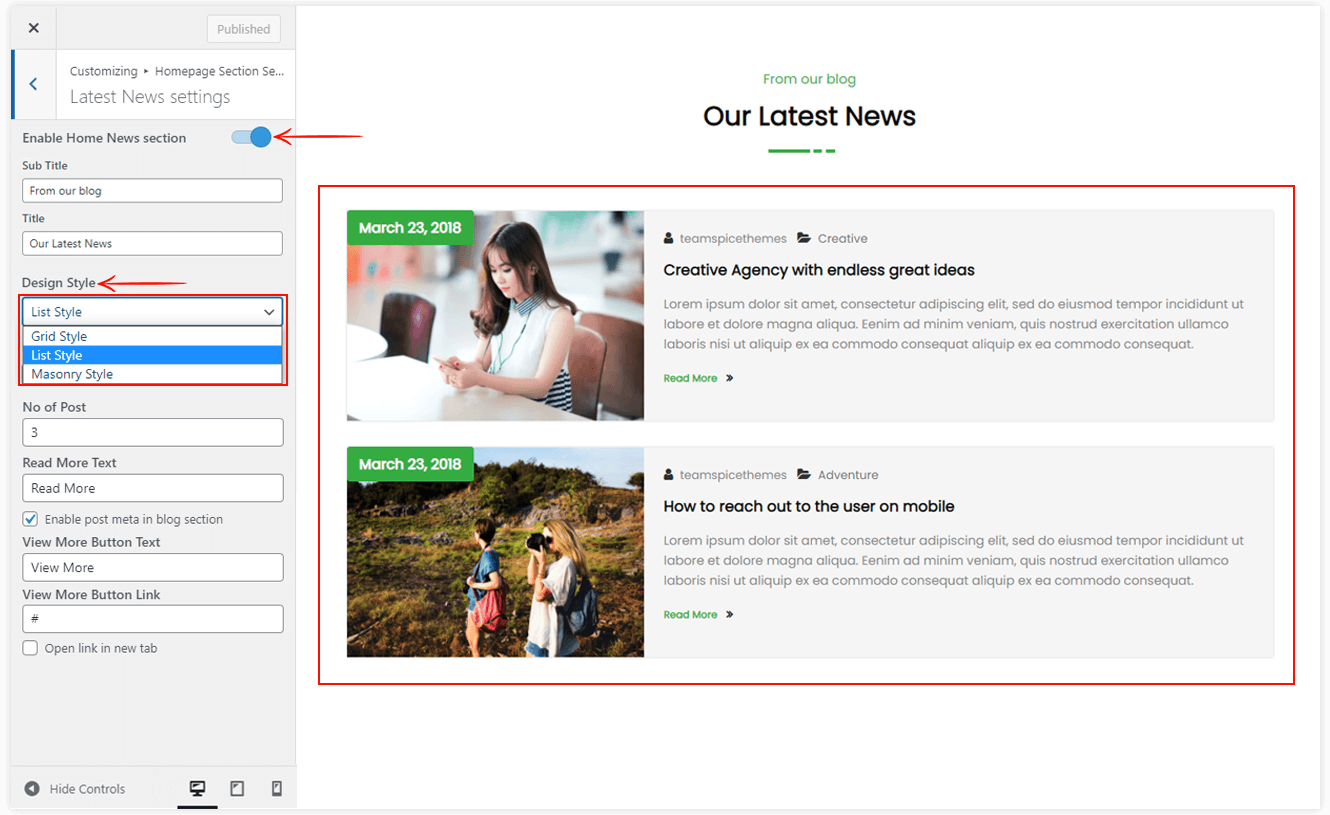Click the Published button
1330x815 pixels.
(x=244, y=29)
